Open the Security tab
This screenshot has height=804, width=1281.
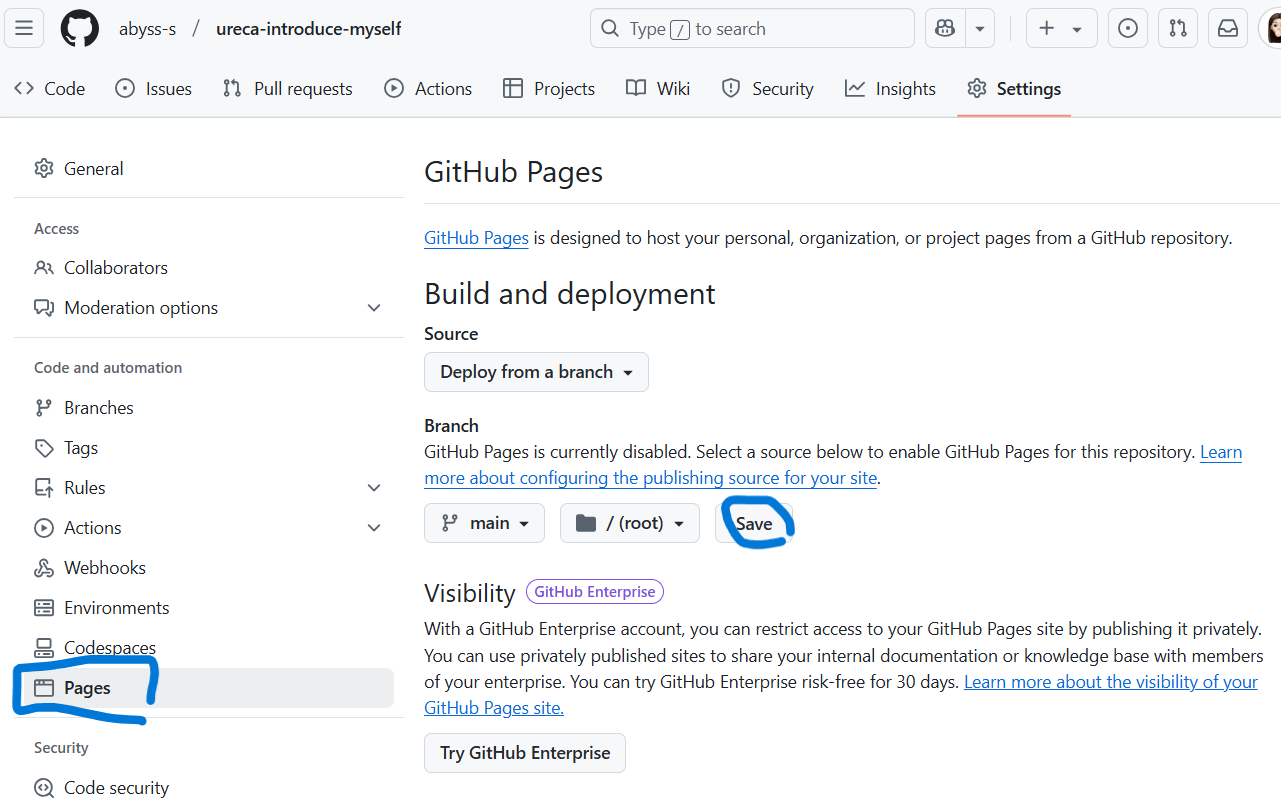[x=768, y=88]
